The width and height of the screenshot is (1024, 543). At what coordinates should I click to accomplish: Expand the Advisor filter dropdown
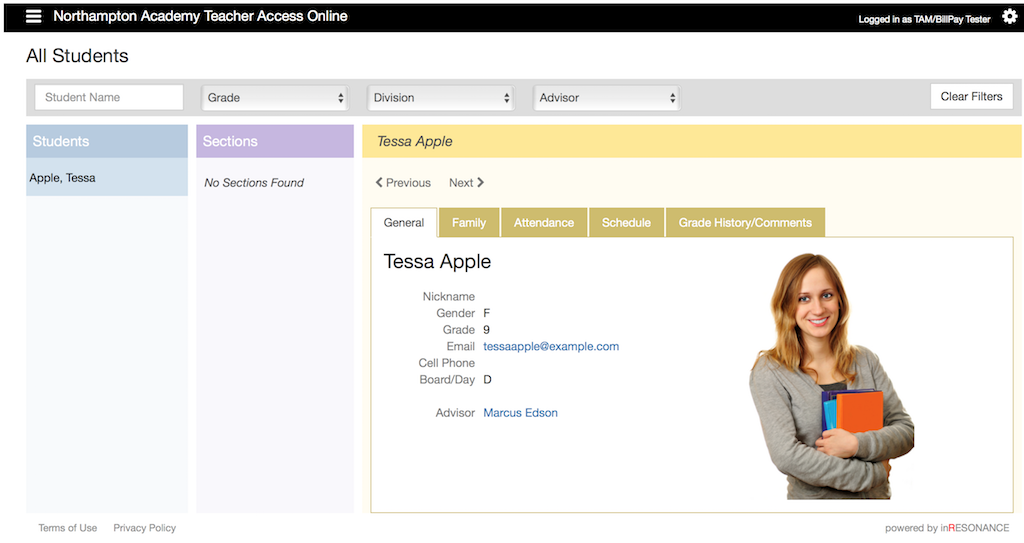click(x=607, y=98)
